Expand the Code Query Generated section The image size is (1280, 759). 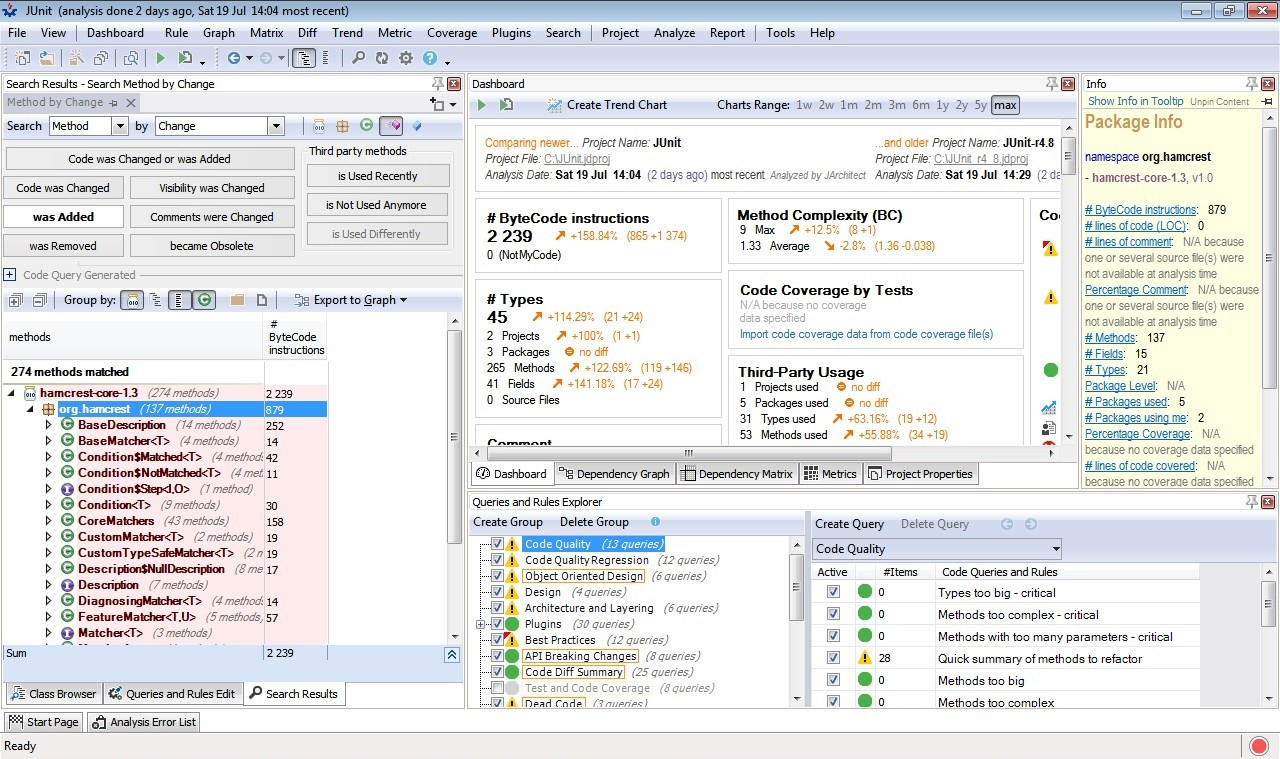pyautogui.click(x=10, y=275)
